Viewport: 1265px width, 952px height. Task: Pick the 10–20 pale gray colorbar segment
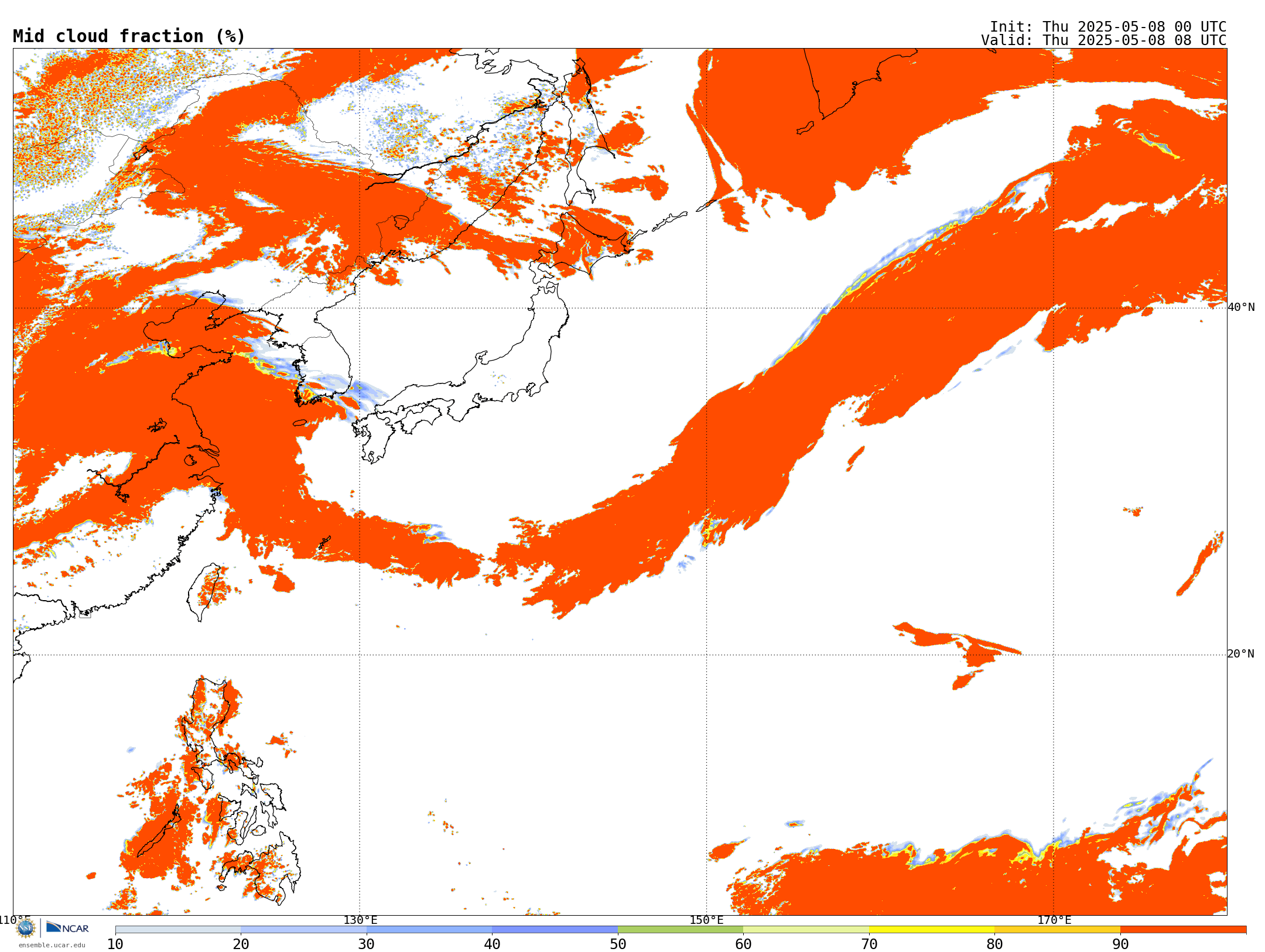pos(178,930)
